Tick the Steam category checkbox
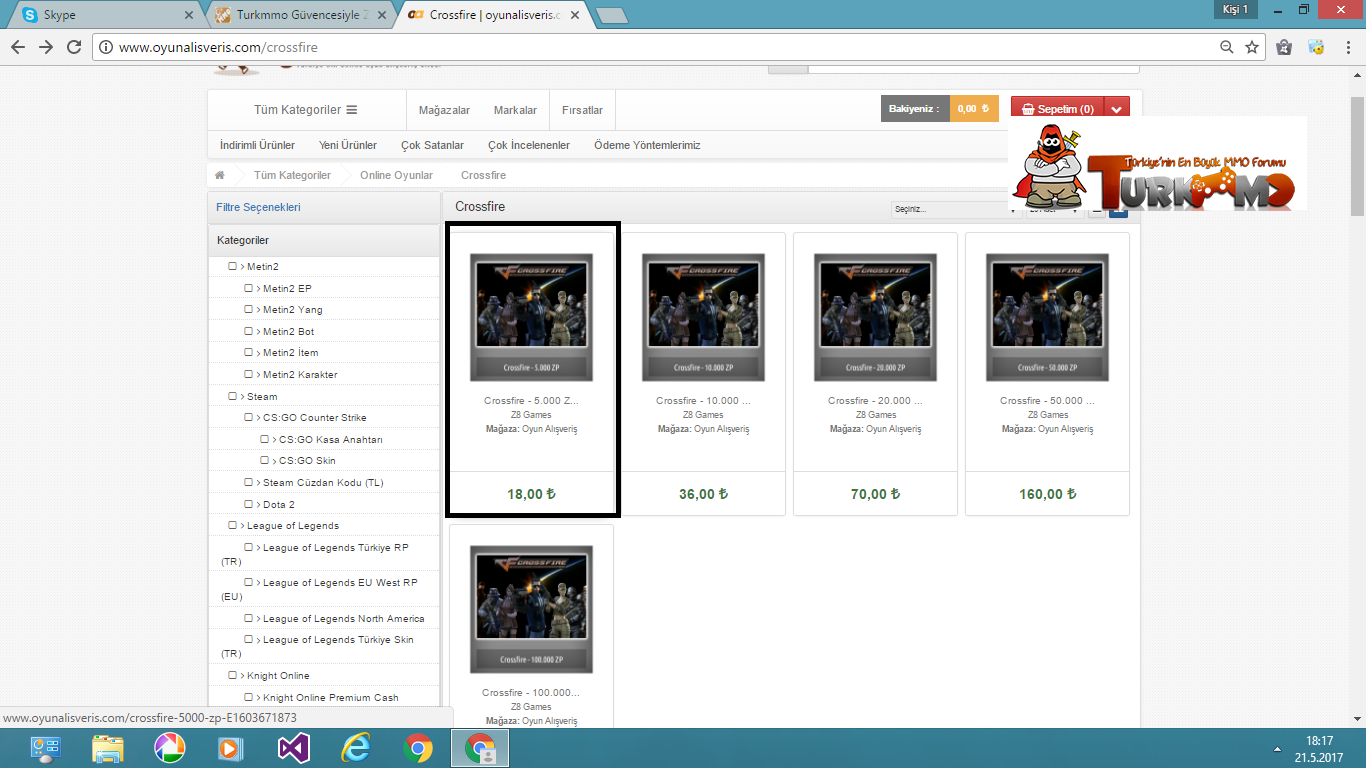 pyautogui.click(x=233, y=396)
